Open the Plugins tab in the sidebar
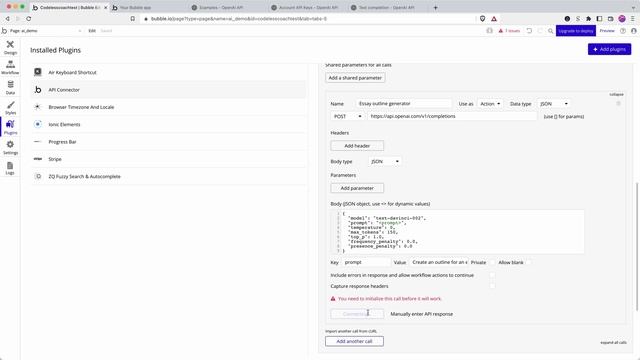Viewport: 640px width, 360px height. pos(10,127)
